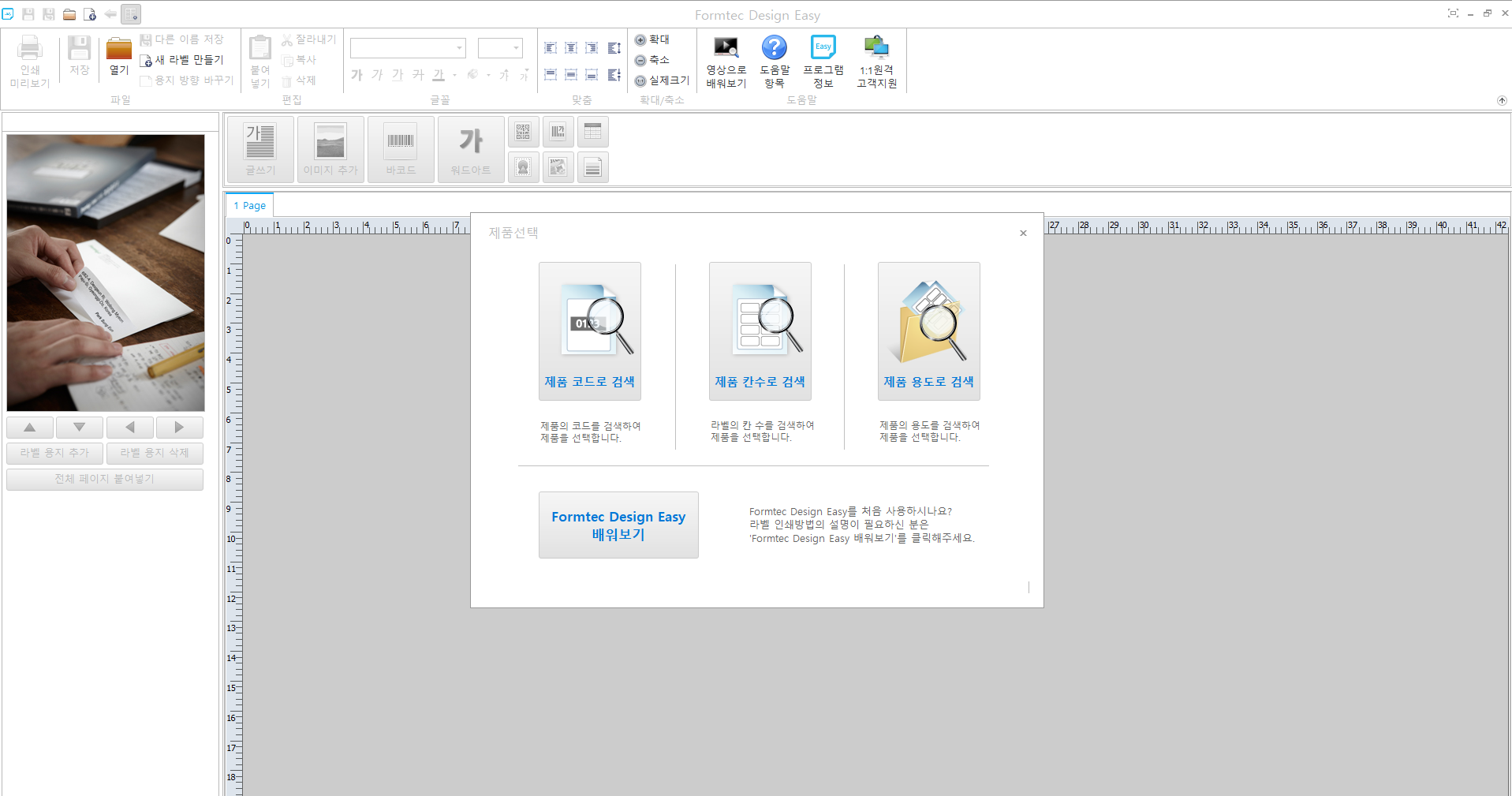Choose 제품 칸수로 검색 search option
The height and width of the screenshot is (796, 1512).
pos(760,331)
